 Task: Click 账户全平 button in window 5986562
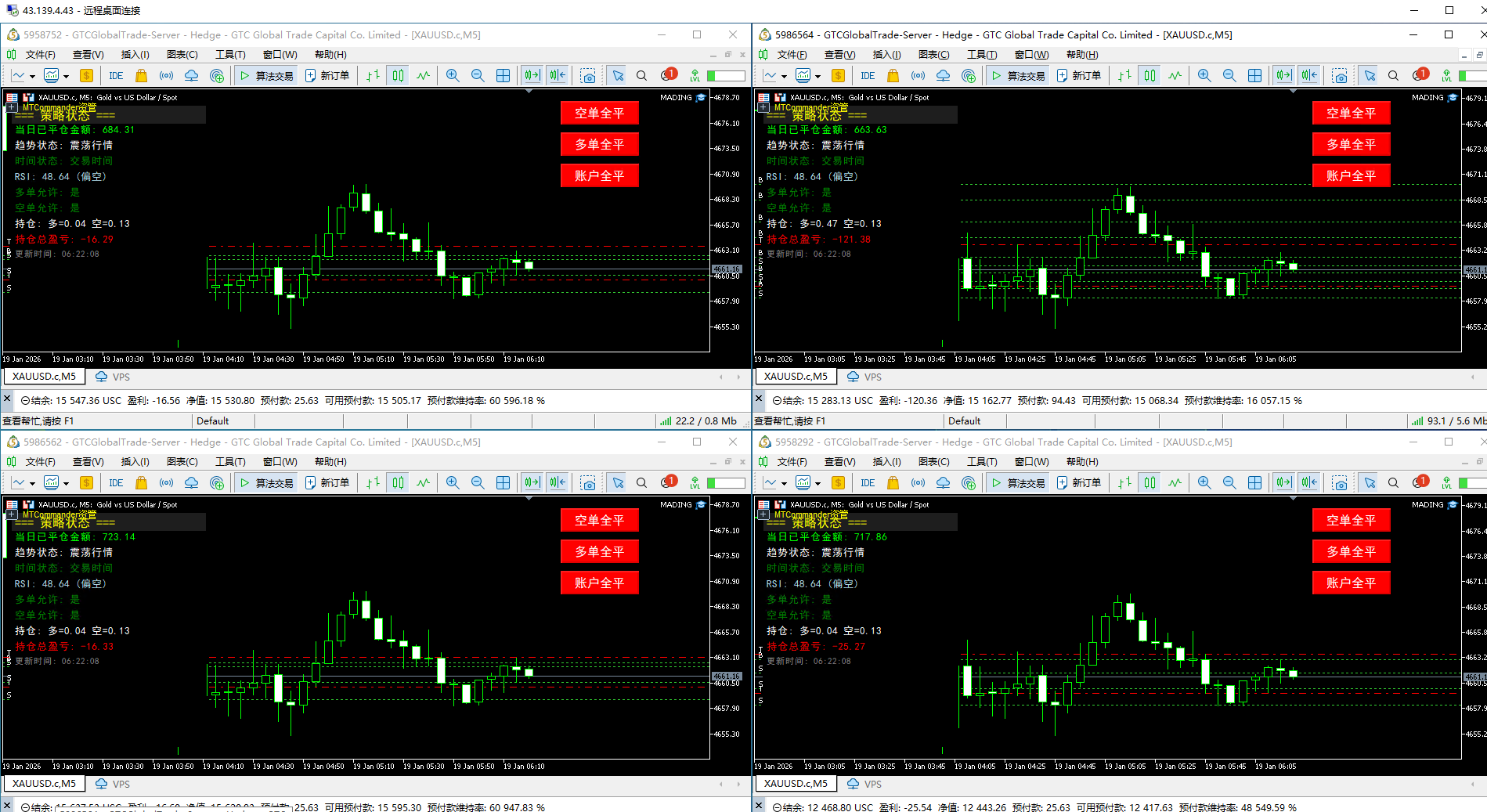pos(600,583)
